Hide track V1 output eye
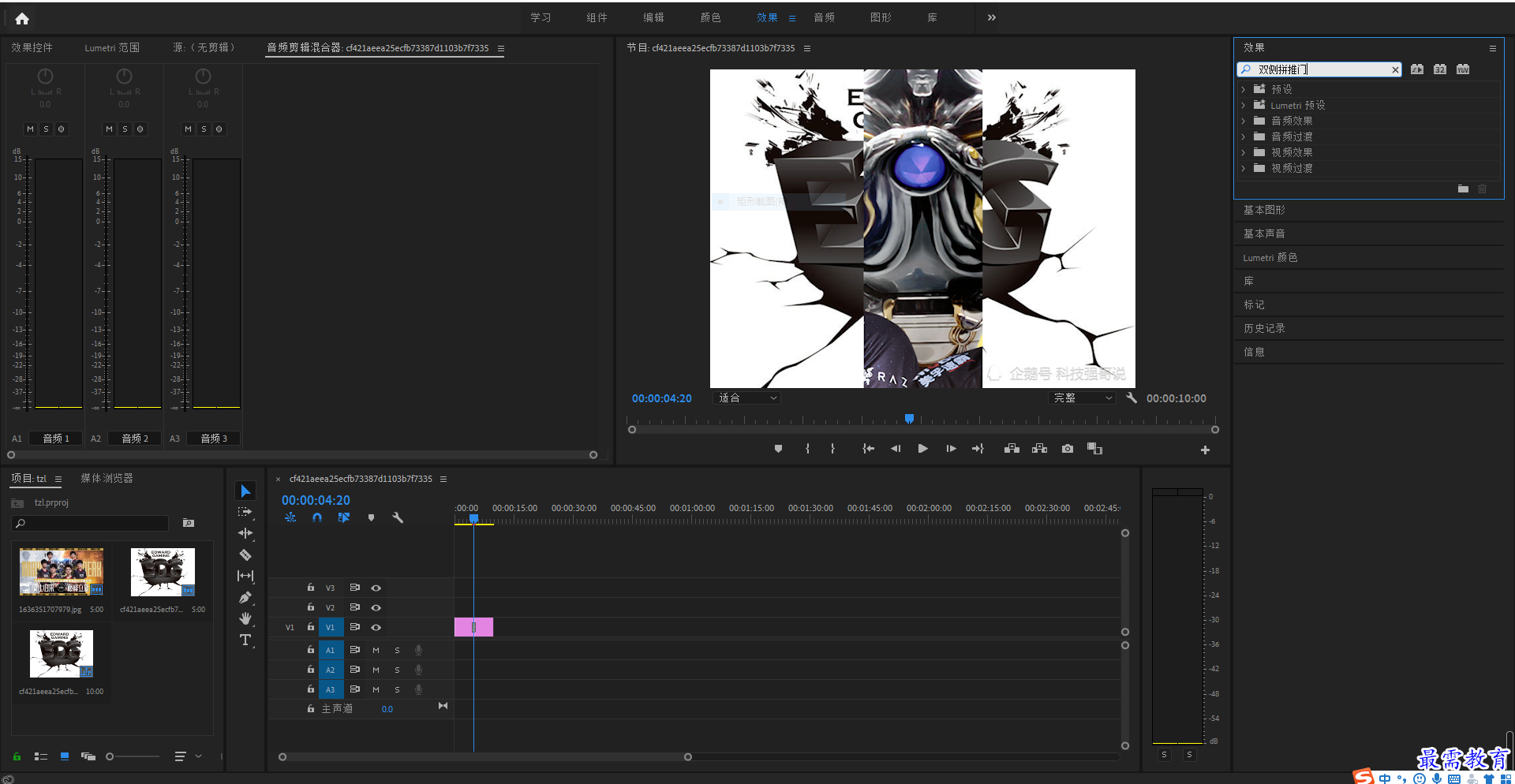1515x784 pixels. (x=376, y=628)
